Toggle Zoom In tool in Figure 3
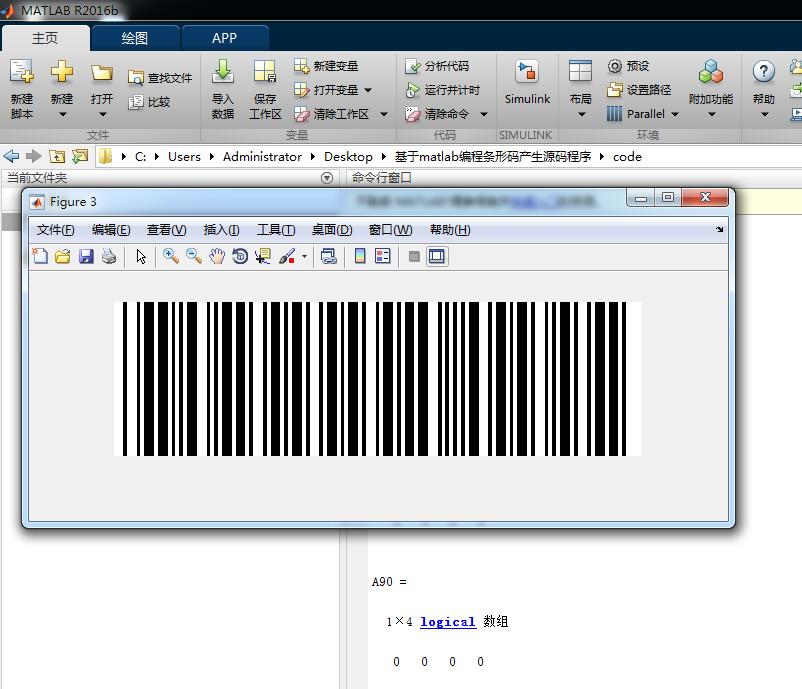 click(170, 256)
